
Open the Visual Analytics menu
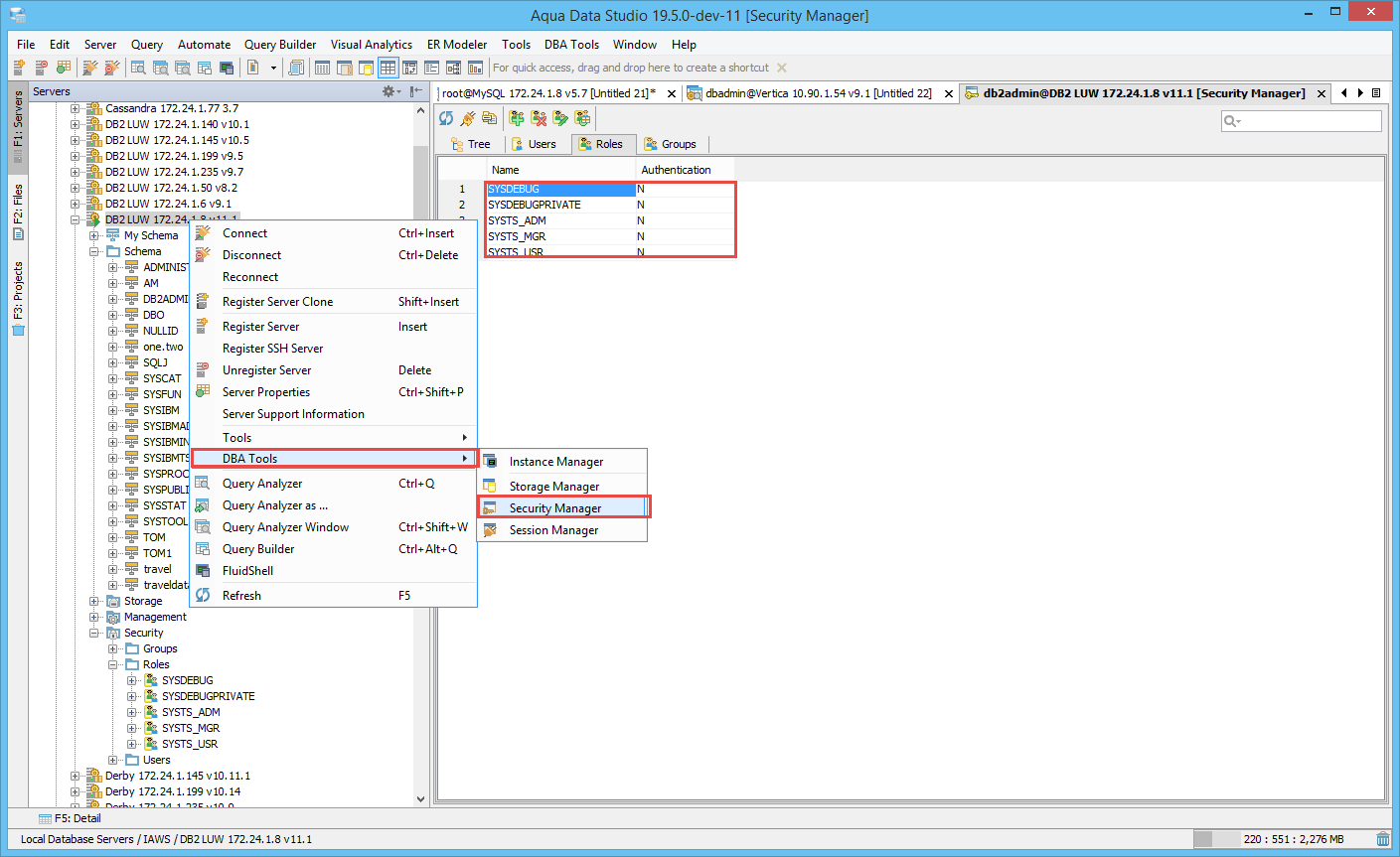[372, 45]
